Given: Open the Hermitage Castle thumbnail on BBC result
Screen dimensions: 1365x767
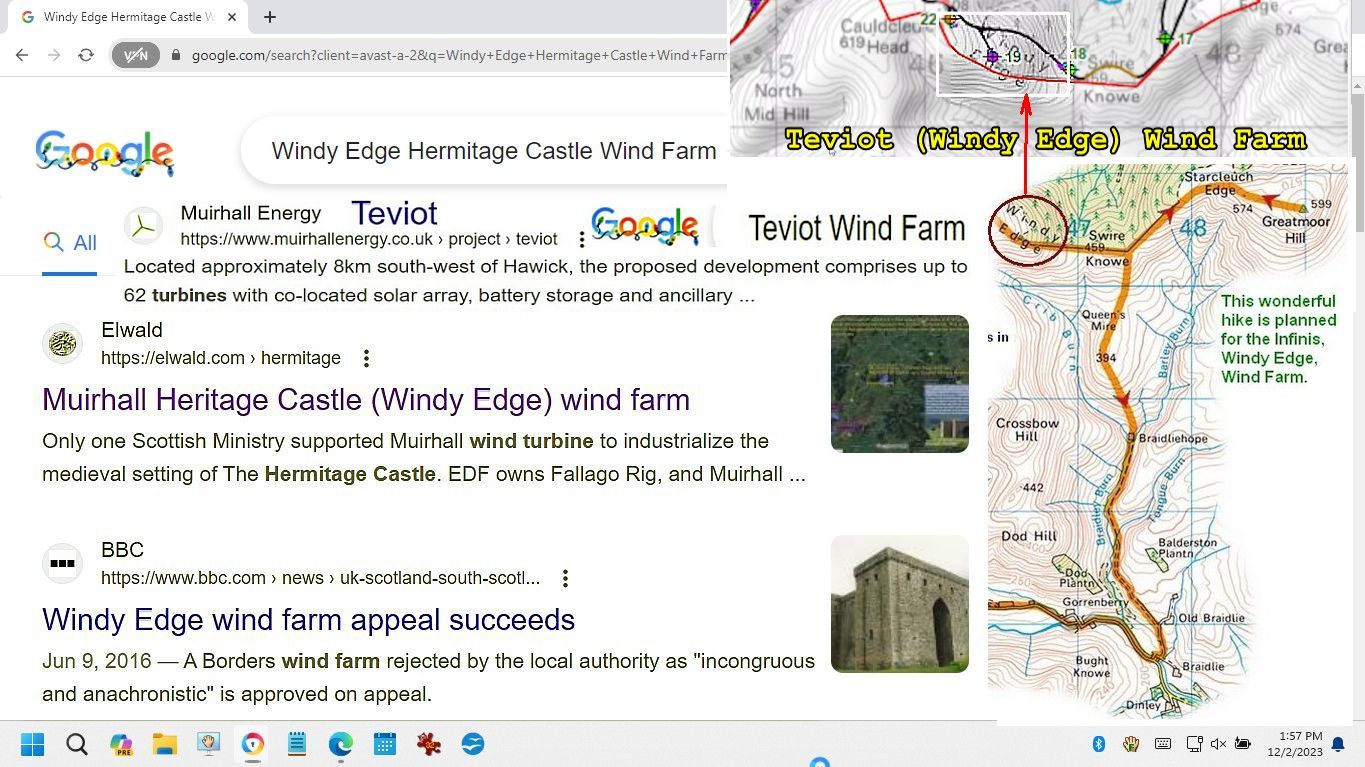Looking at the screenshot, I should point(900,604).
